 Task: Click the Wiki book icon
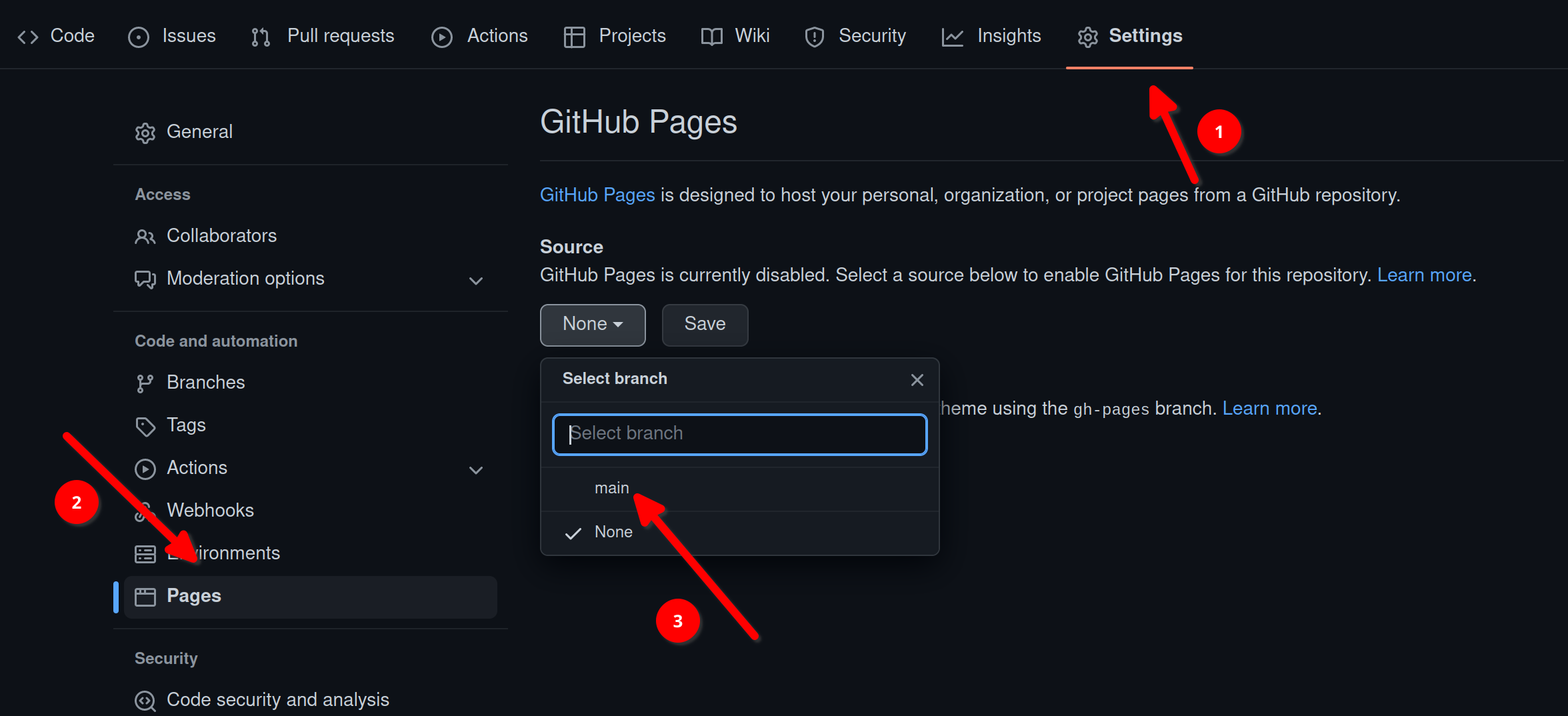(x=712, y=37)
